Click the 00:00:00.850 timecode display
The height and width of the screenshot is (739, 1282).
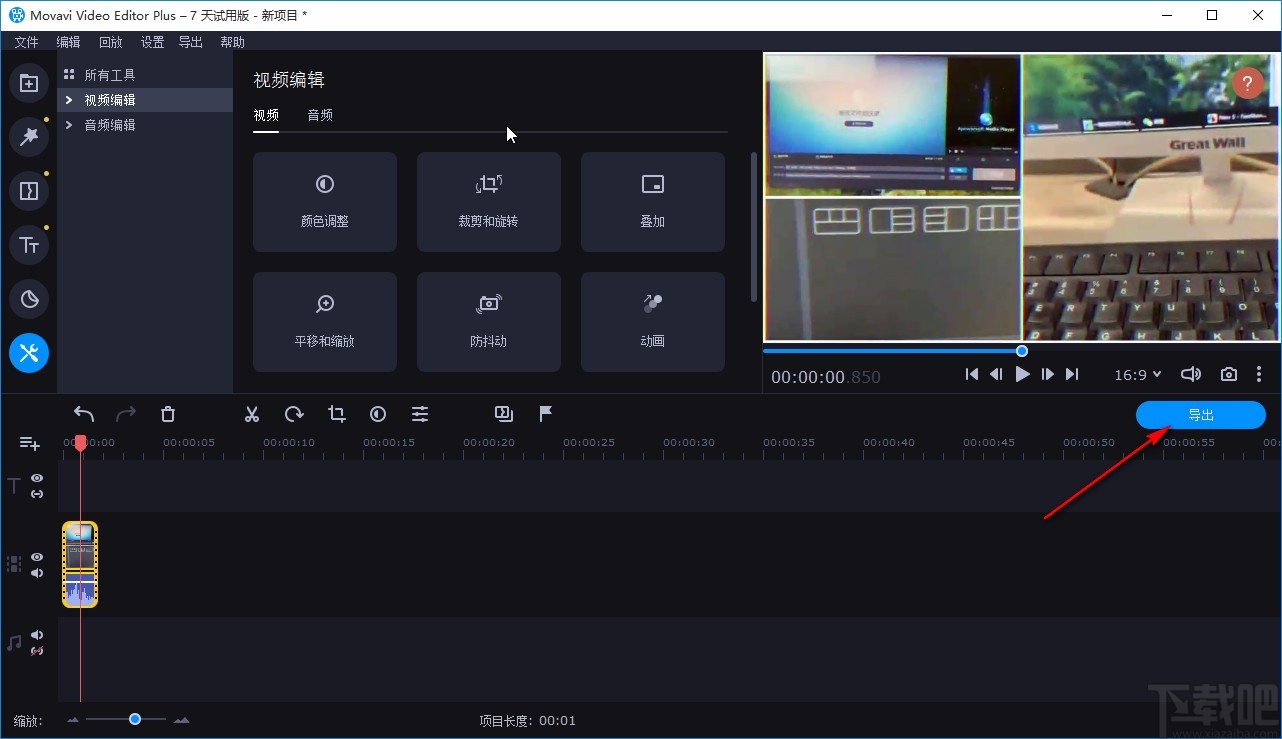coord(826,378)
